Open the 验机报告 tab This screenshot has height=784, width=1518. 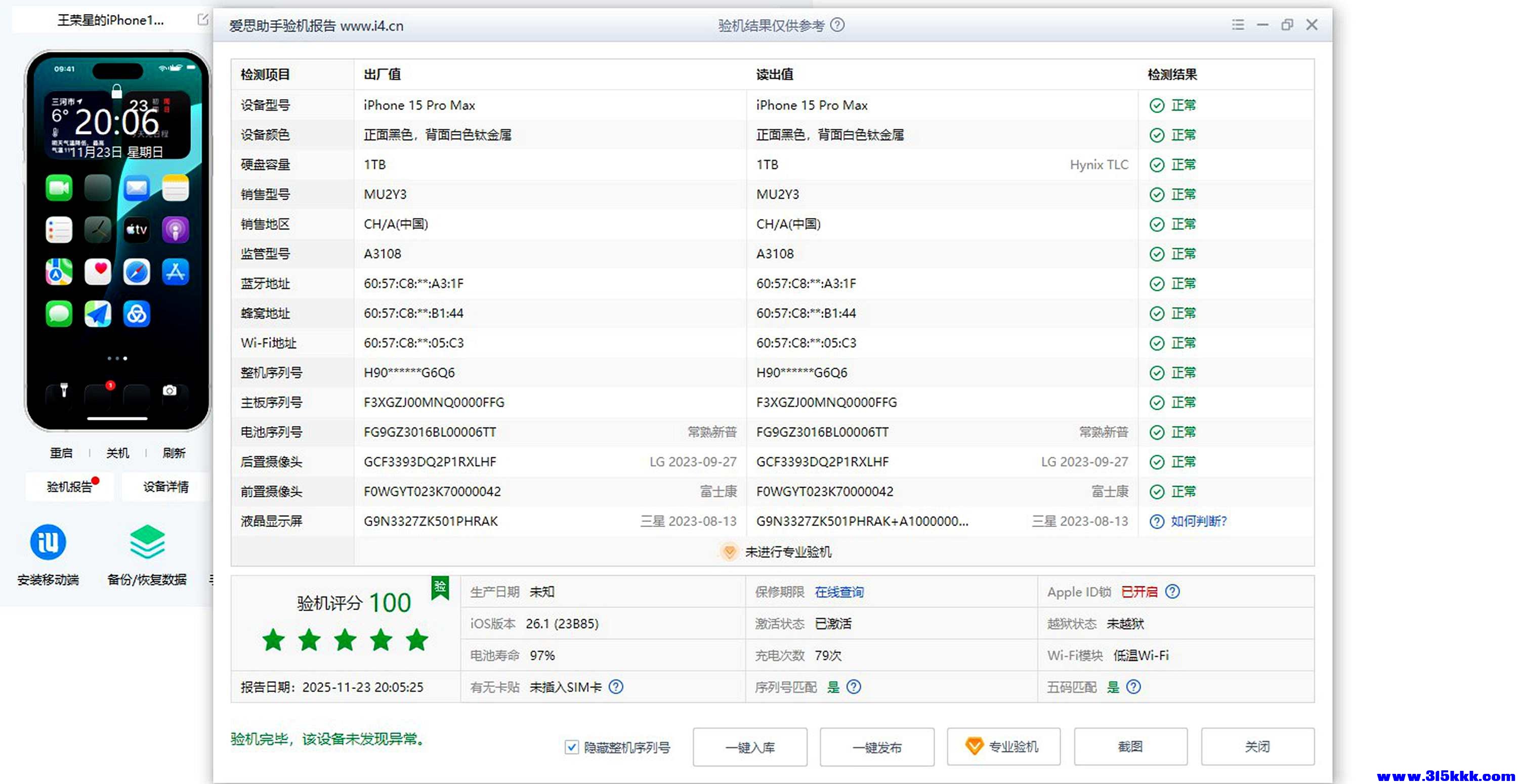pos(69,487)
